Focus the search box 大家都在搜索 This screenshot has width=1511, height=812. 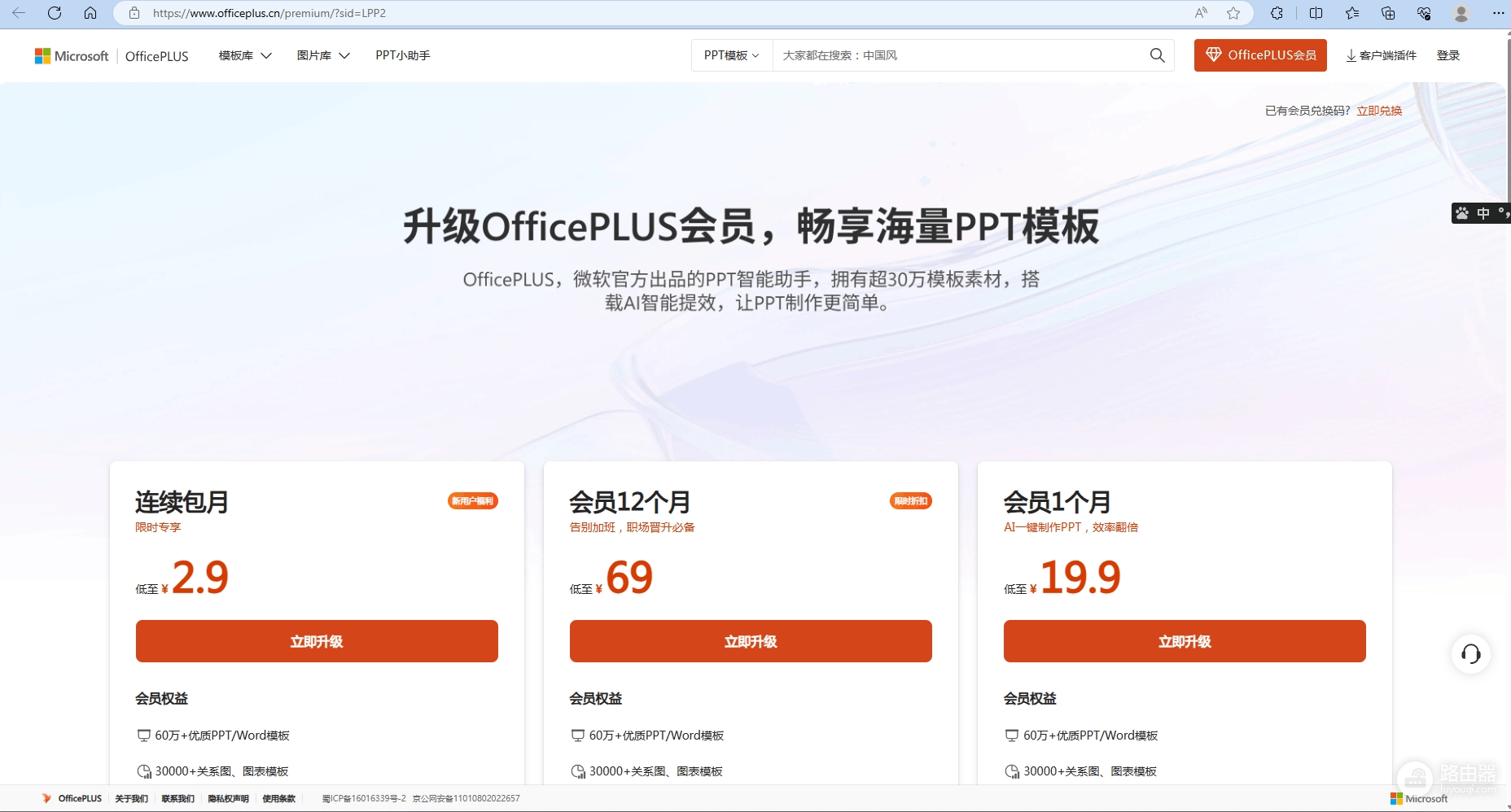959,55
